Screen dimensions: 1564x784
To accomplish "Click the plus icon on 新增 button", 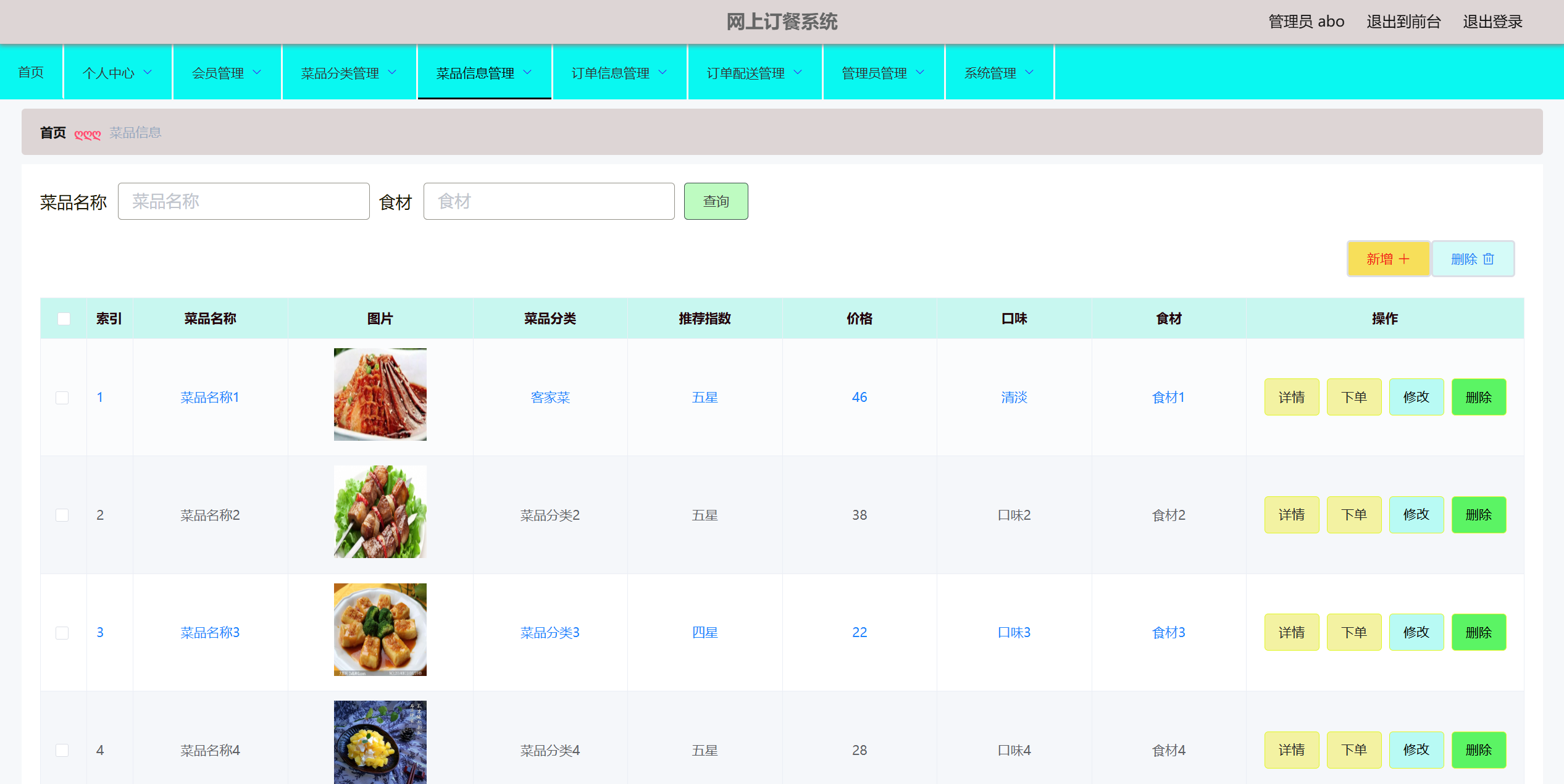I will [x=1404, y=259].
